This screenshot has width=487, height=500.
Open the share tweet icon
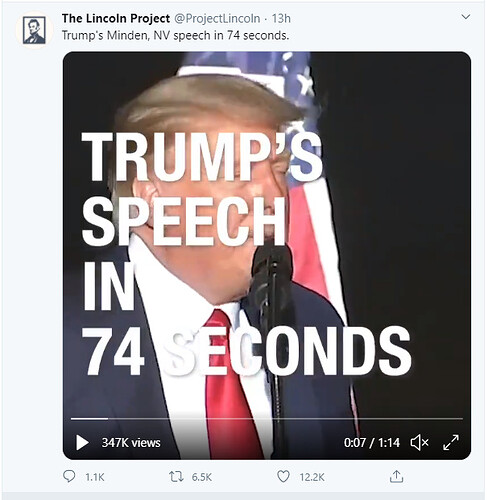[x=396, y=477]
